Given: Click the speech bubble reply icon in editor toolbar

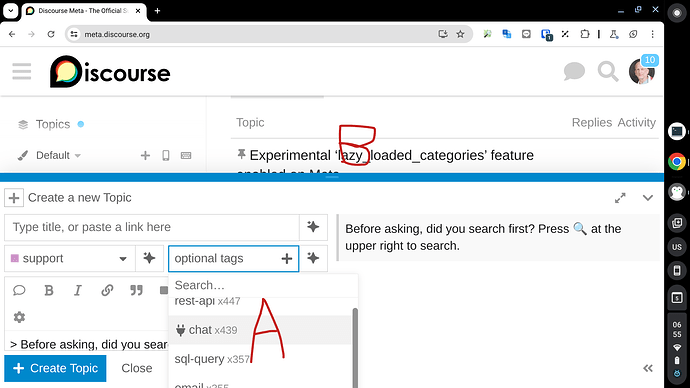Looking at the screenshot, I should click(19, 290).
